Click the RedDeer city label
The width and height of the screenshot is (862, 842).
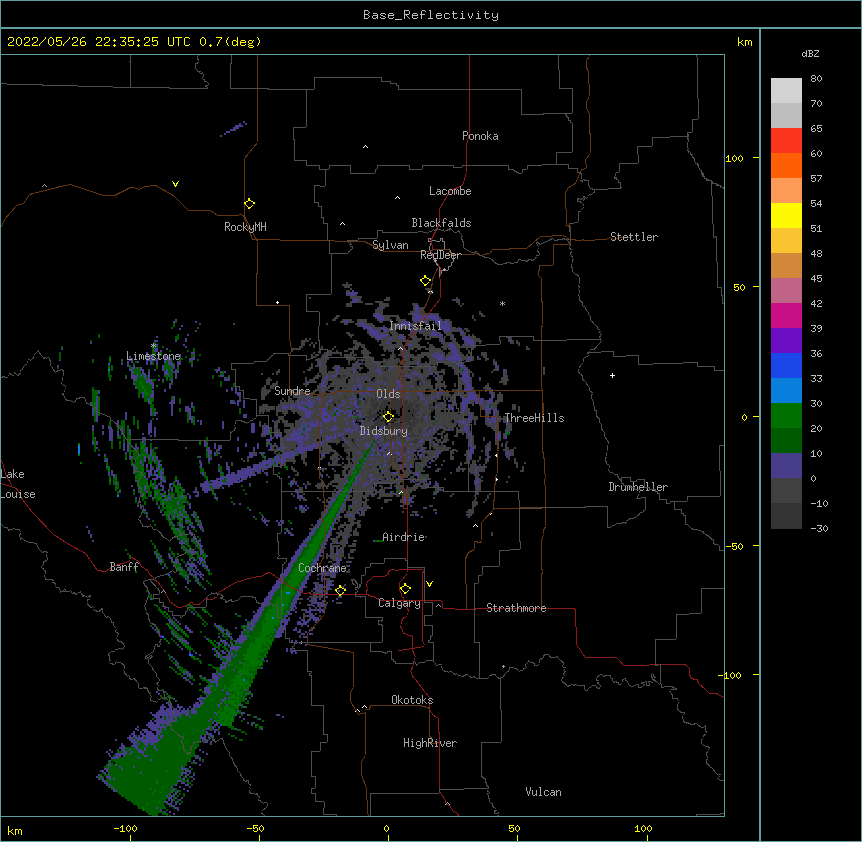click(x=440, y=255)
